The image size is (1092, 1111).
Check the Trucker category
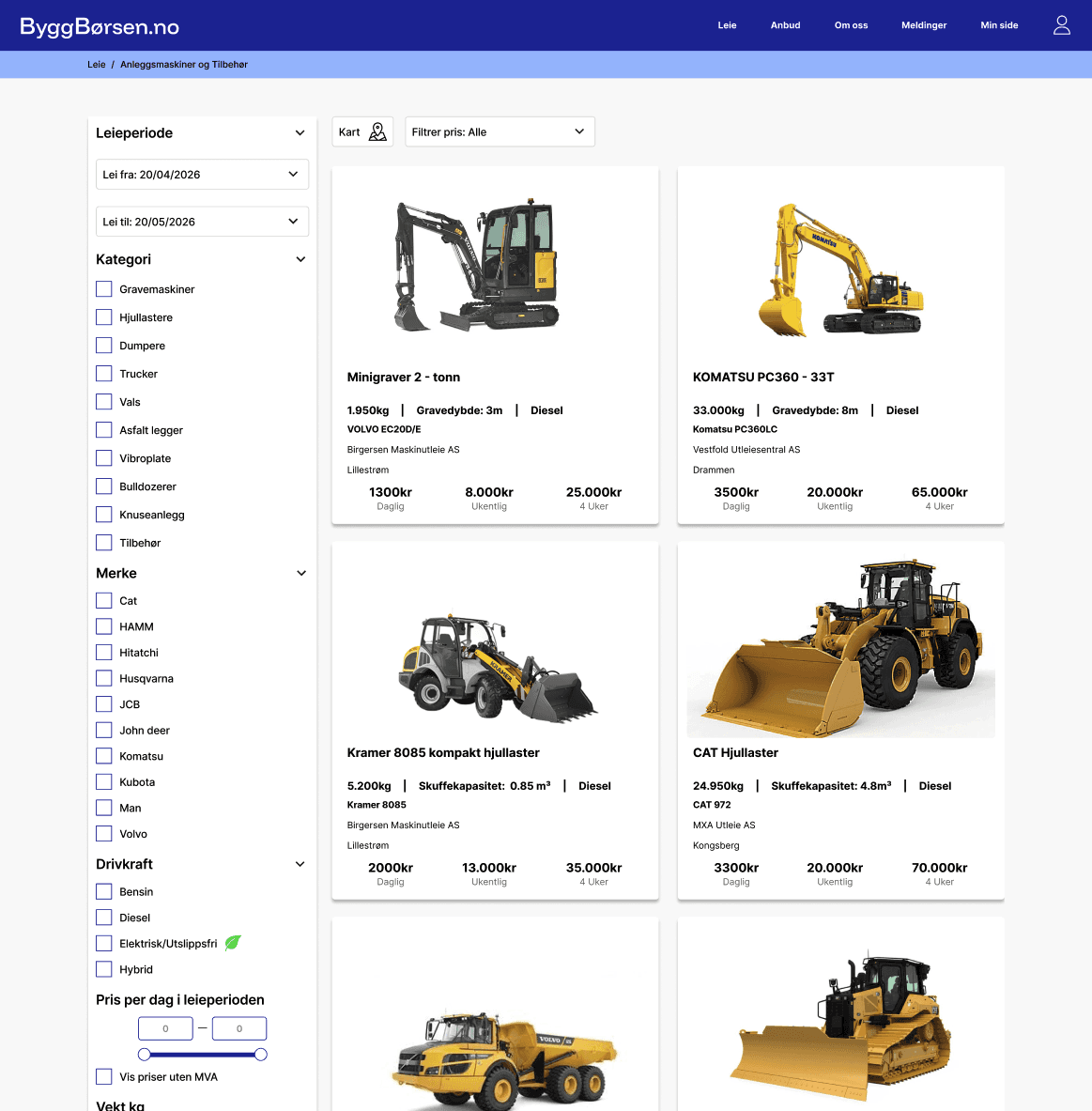(x=104, y=374)
